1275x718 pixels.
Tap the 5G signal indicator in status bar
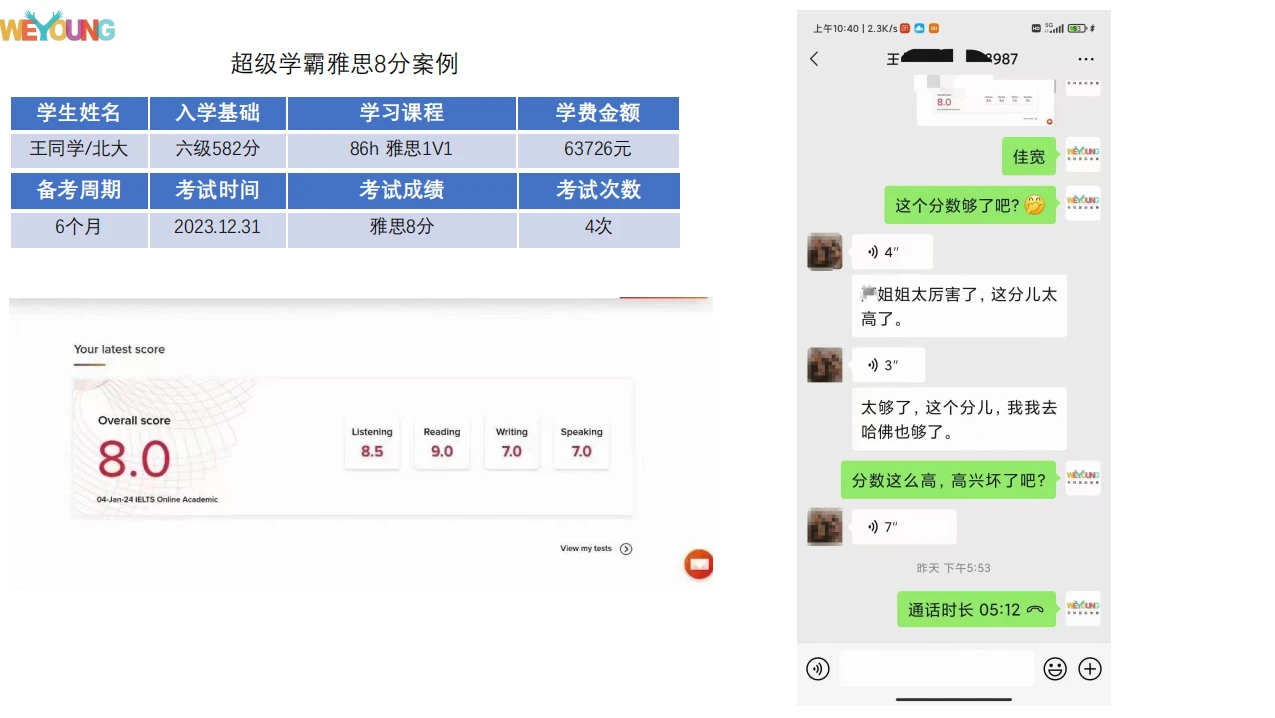coord(1054,28)
